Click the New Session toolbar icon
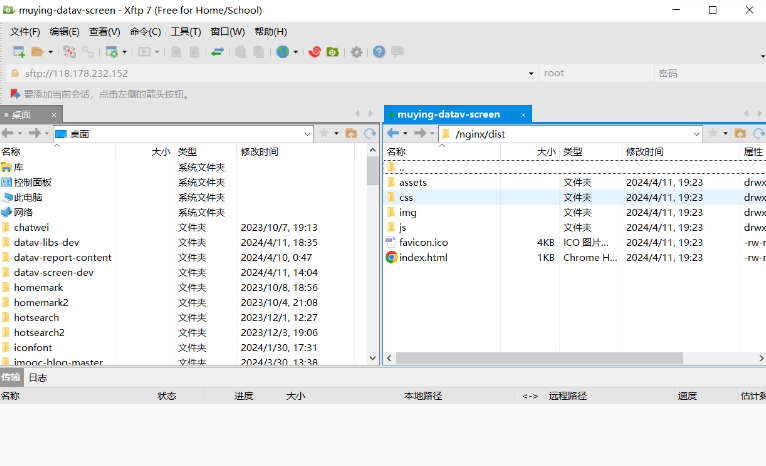 [x=19, y=51]
